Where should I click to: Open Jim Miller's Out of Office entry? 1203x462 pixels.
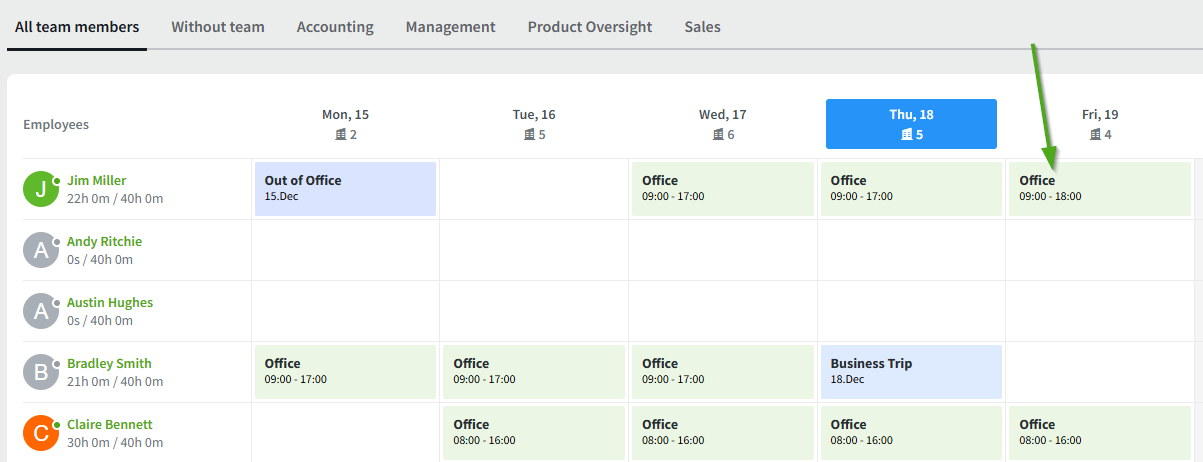point(345,189)
